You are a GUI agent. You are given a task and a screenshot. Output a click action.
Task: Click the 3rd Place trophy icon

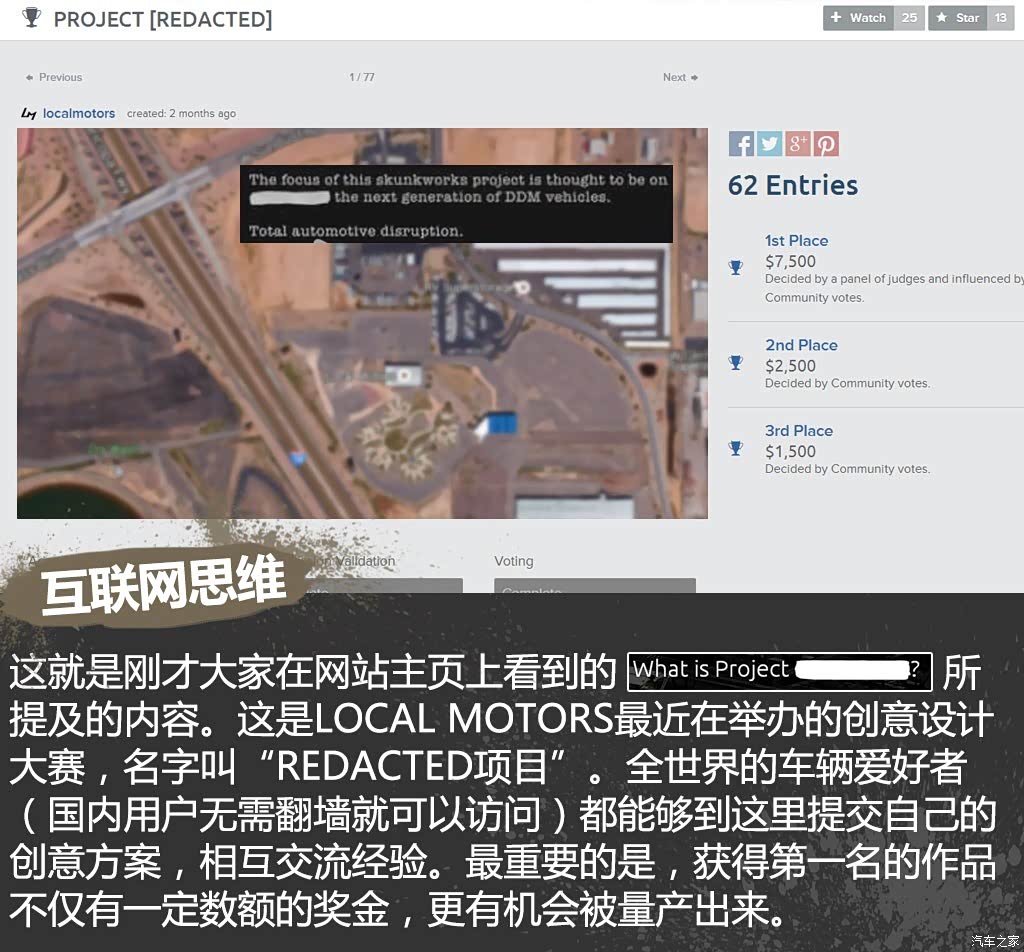click(x=736, y=448)
